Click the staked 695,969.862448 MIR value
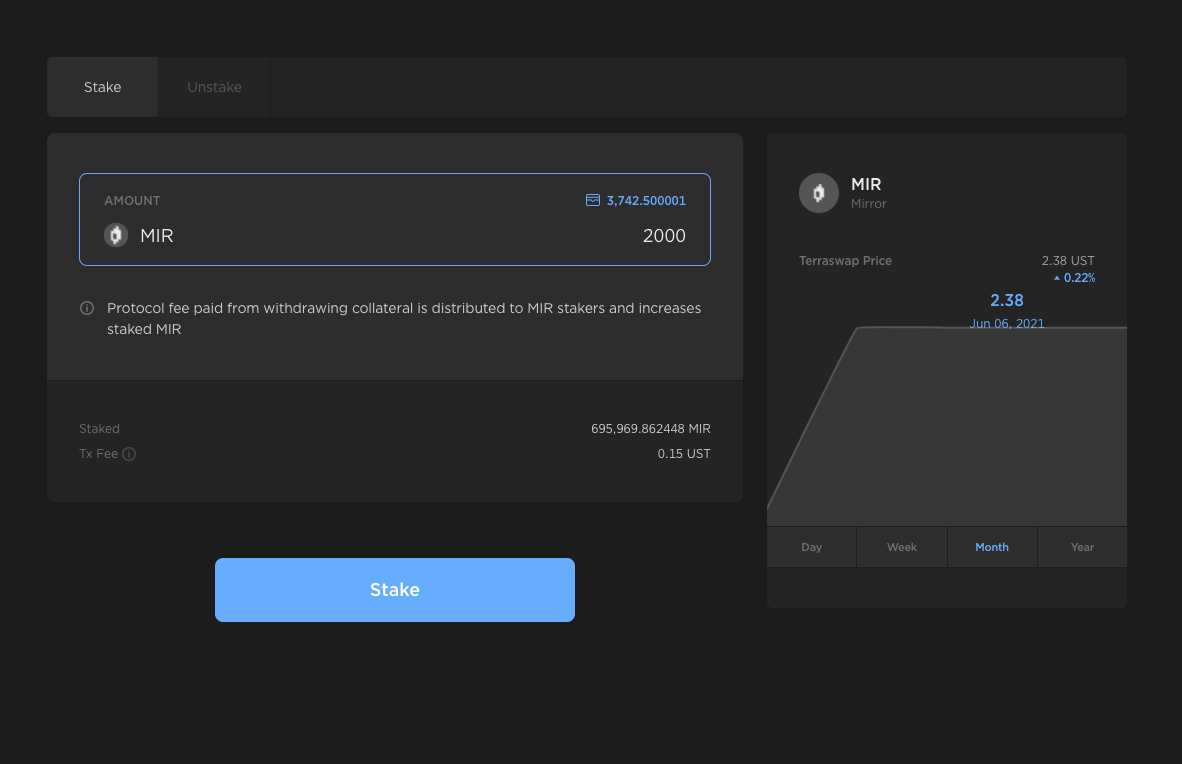 point(650,429)
